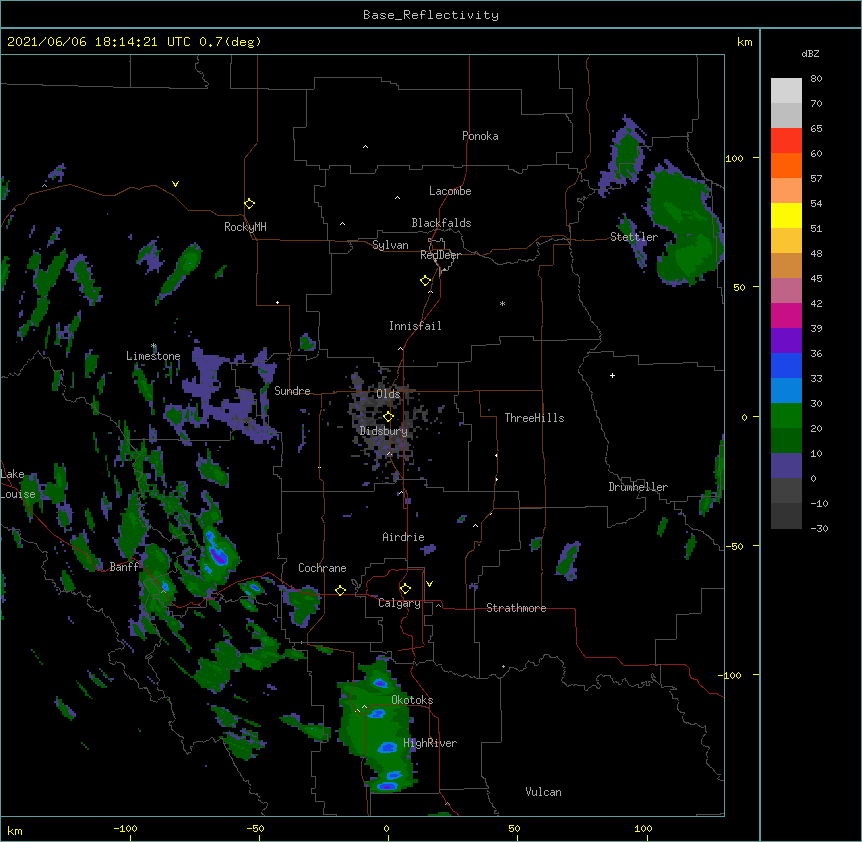
Task: Click the Drumheller label
Action: [x=638, y=487]
